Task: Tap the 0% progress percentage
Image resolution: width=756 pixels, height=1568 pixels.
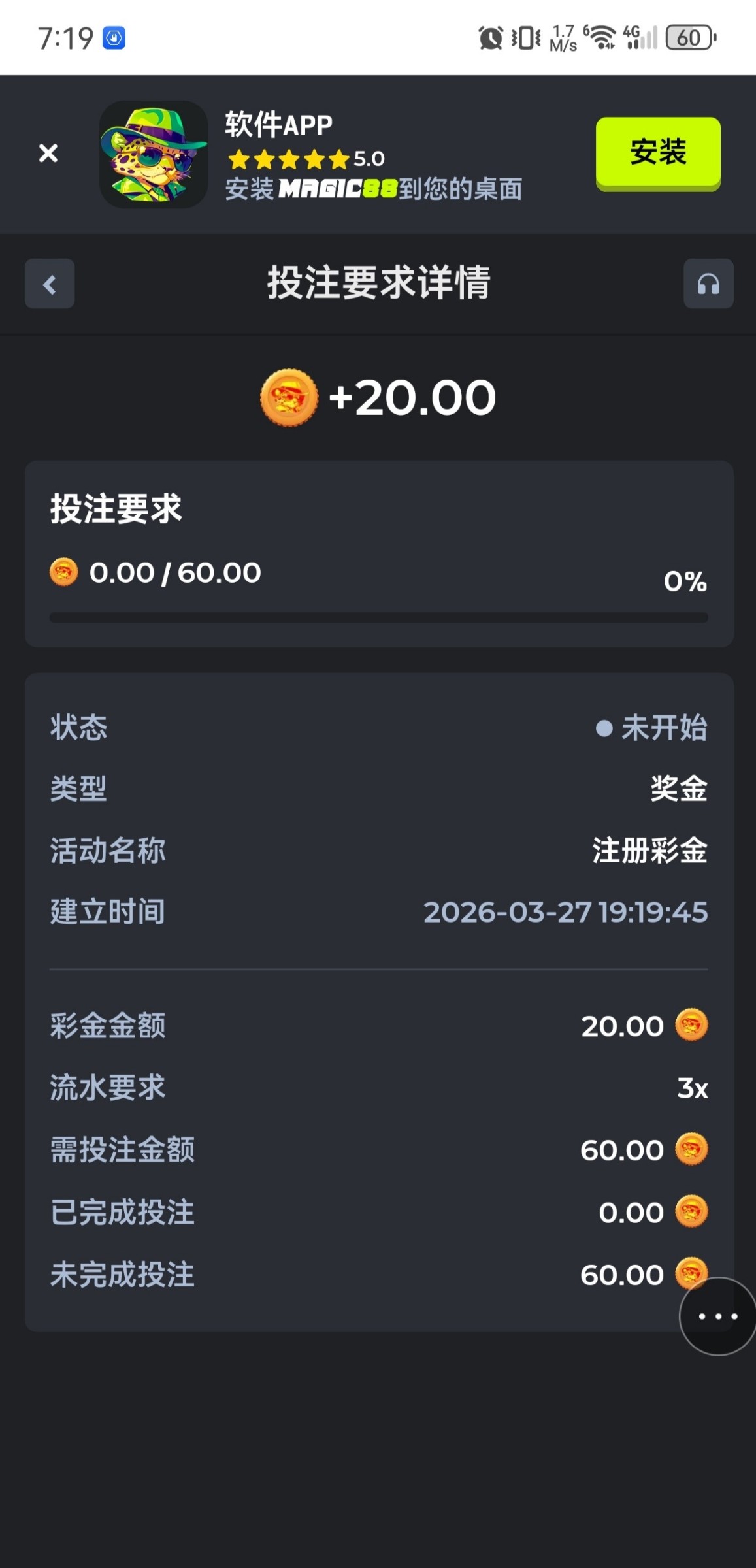Action: pos(685,581)
